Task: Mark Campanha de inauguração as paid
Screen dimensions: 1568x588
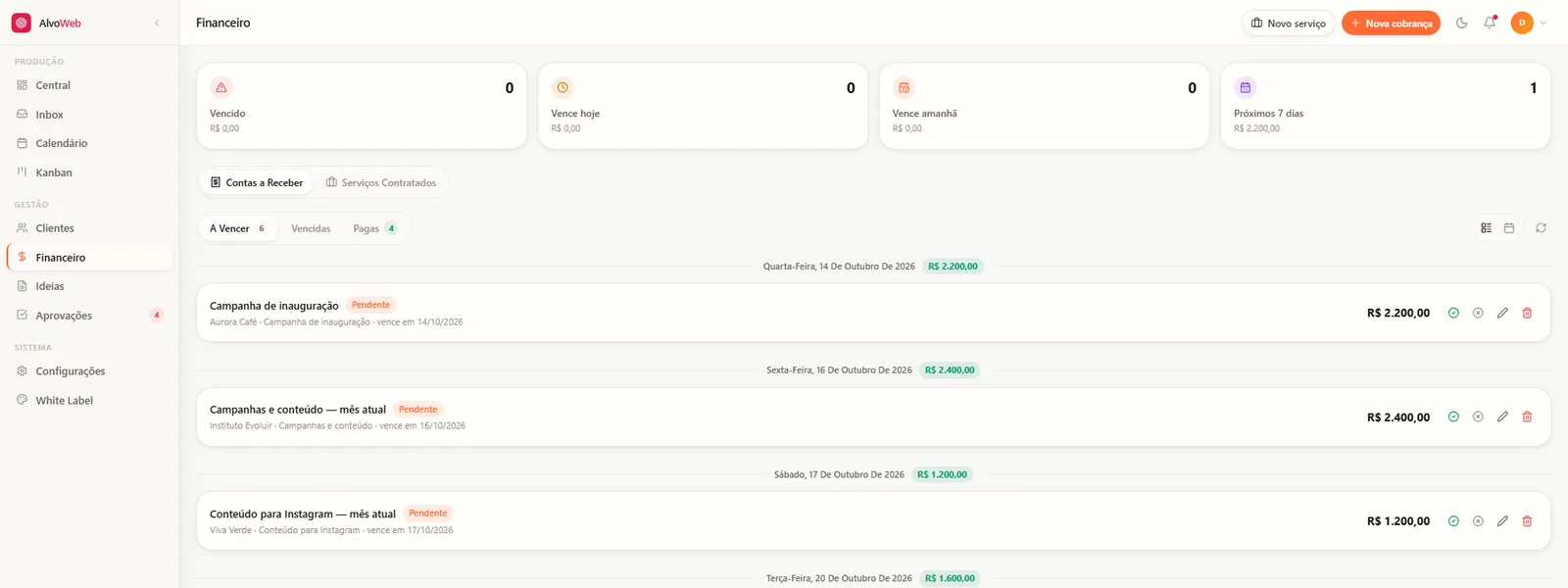Action: click(x=1453, y=313)
